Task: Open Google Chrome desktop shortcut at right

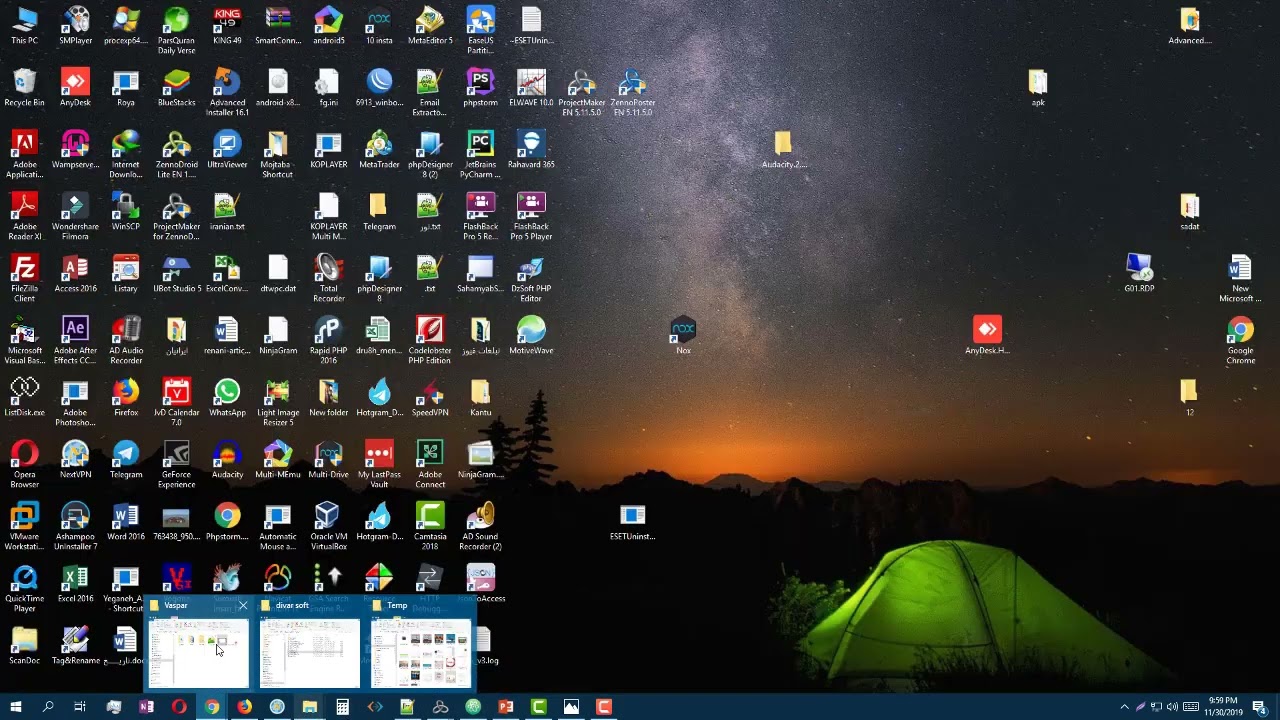Action: [x=1240, y=341]
